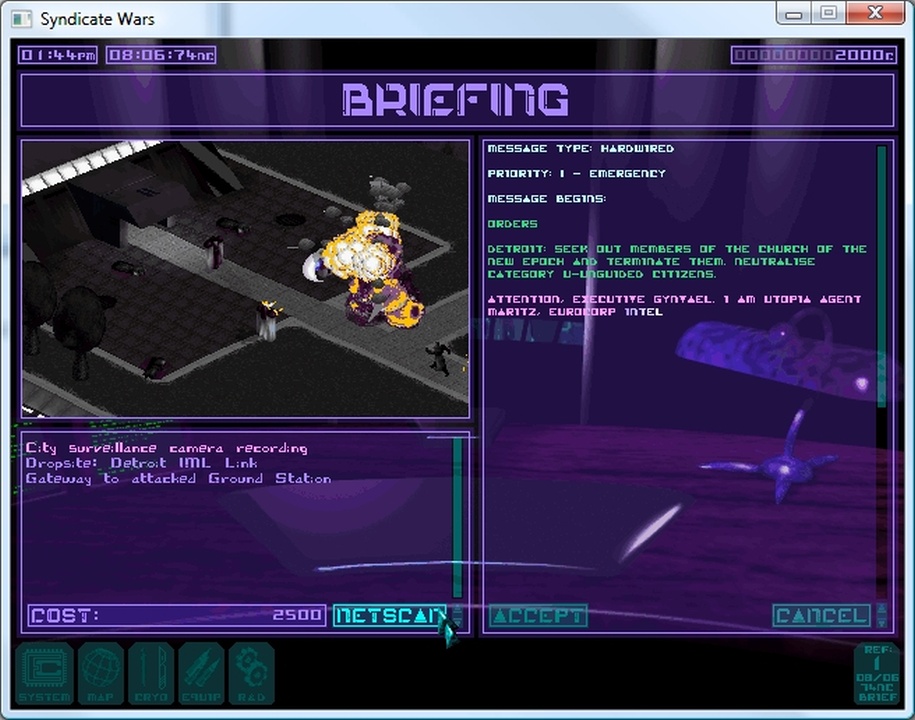Cancel the mission briefing
Screen dimensions: 915x720
822,616
